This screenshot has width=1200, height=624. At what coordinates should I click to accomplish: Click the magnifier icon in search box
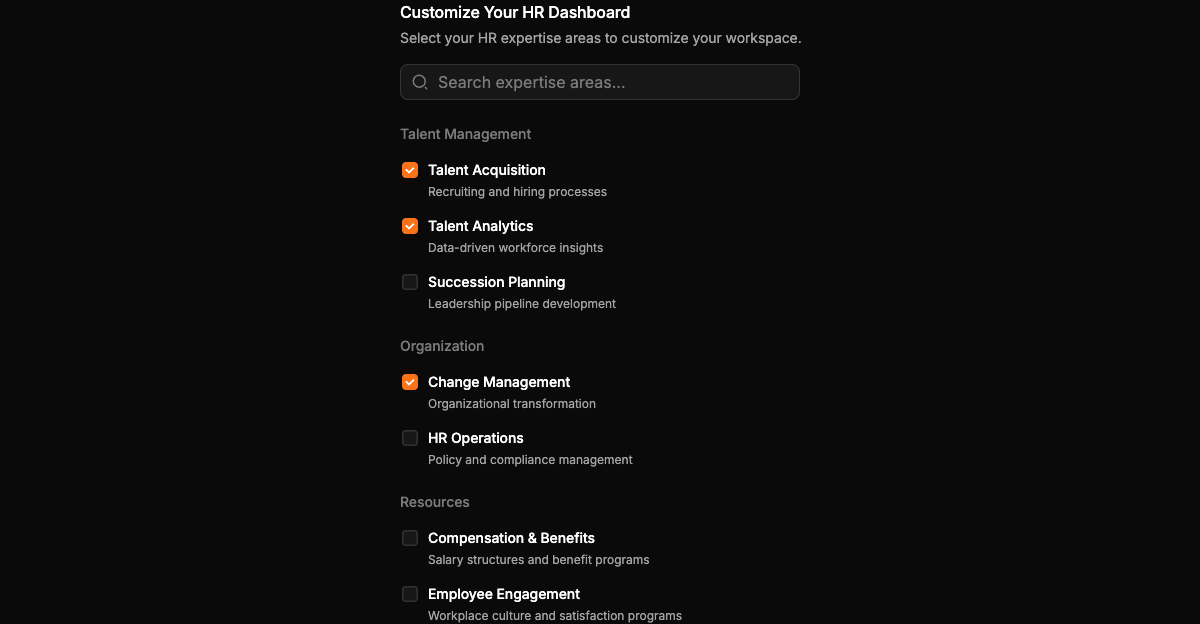click(x=420, y=82)
